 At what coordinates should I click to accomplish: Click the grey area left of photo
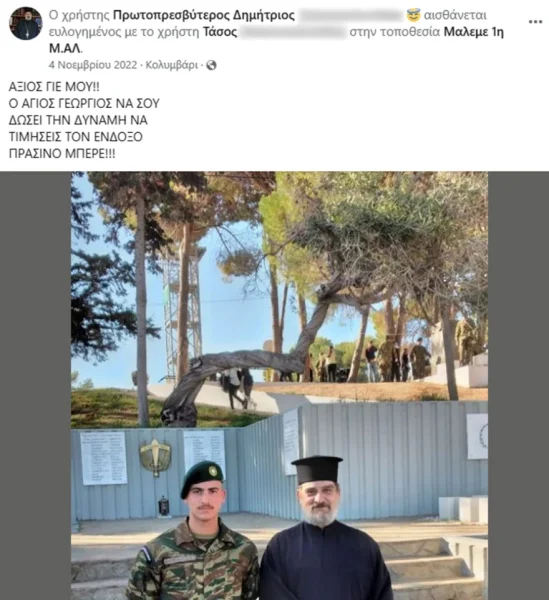(x=36, y=386)
